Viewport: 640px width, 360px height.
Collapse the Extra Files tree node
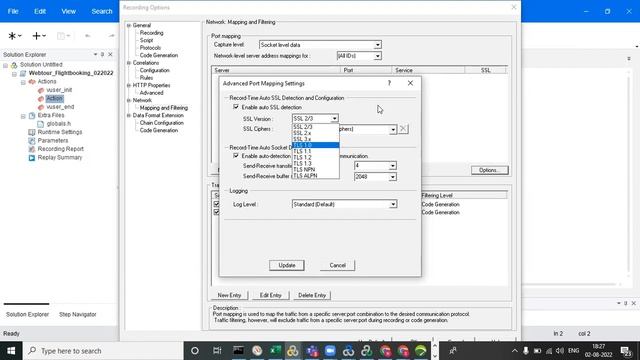pyautogui.click(x=23, y=116)
